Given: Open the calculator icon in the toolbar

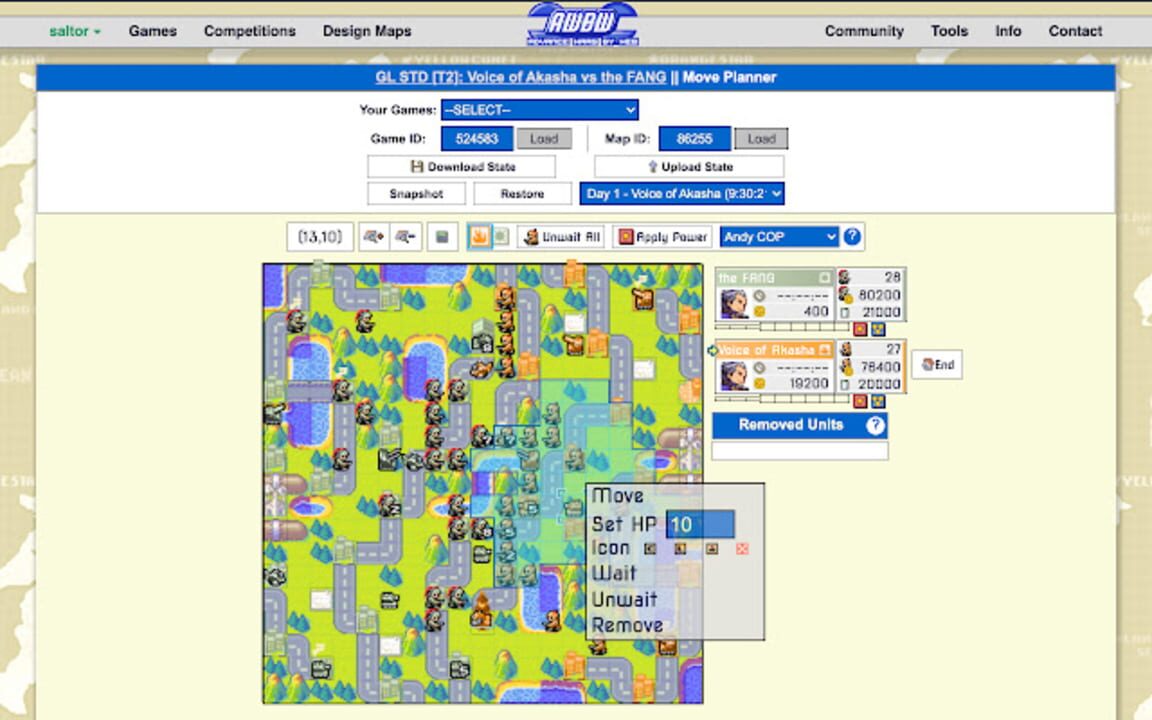Looking at the screenshot, I should click(x=441, y=237).
